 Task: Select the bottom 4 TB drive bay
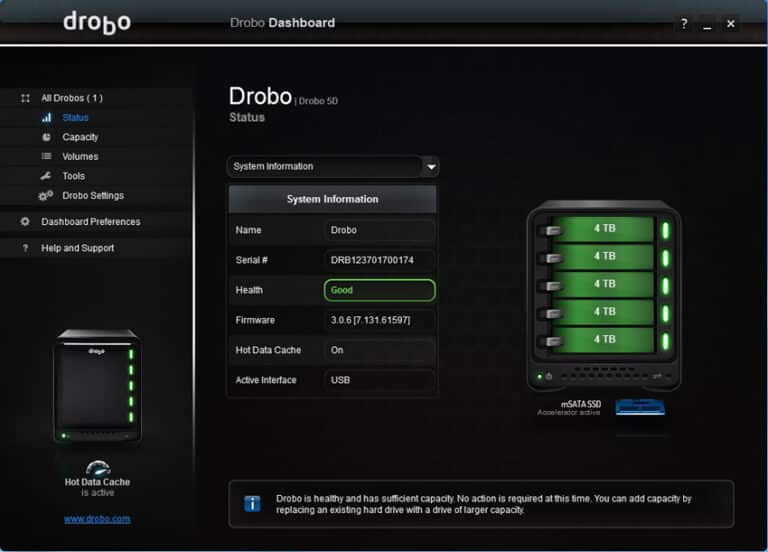pos(602,340)
